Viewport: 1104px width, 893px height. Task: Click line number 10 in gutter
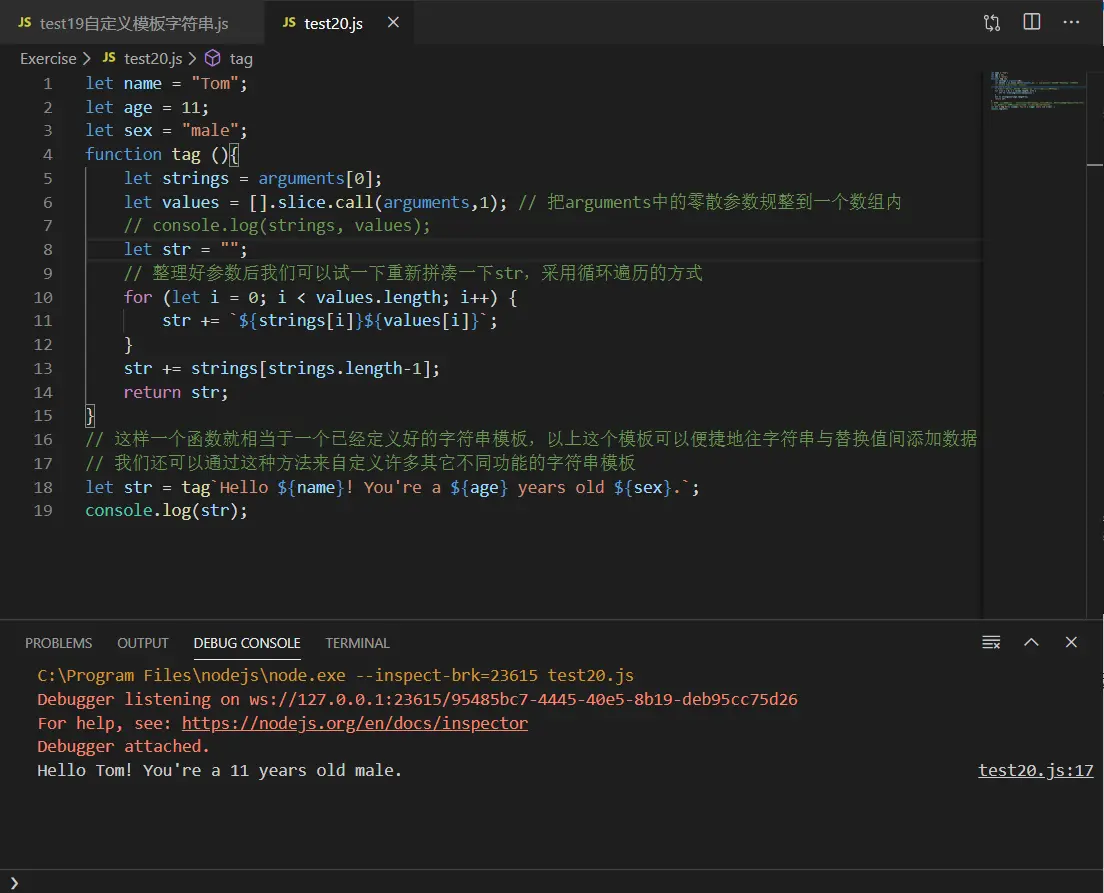point(43,298)
